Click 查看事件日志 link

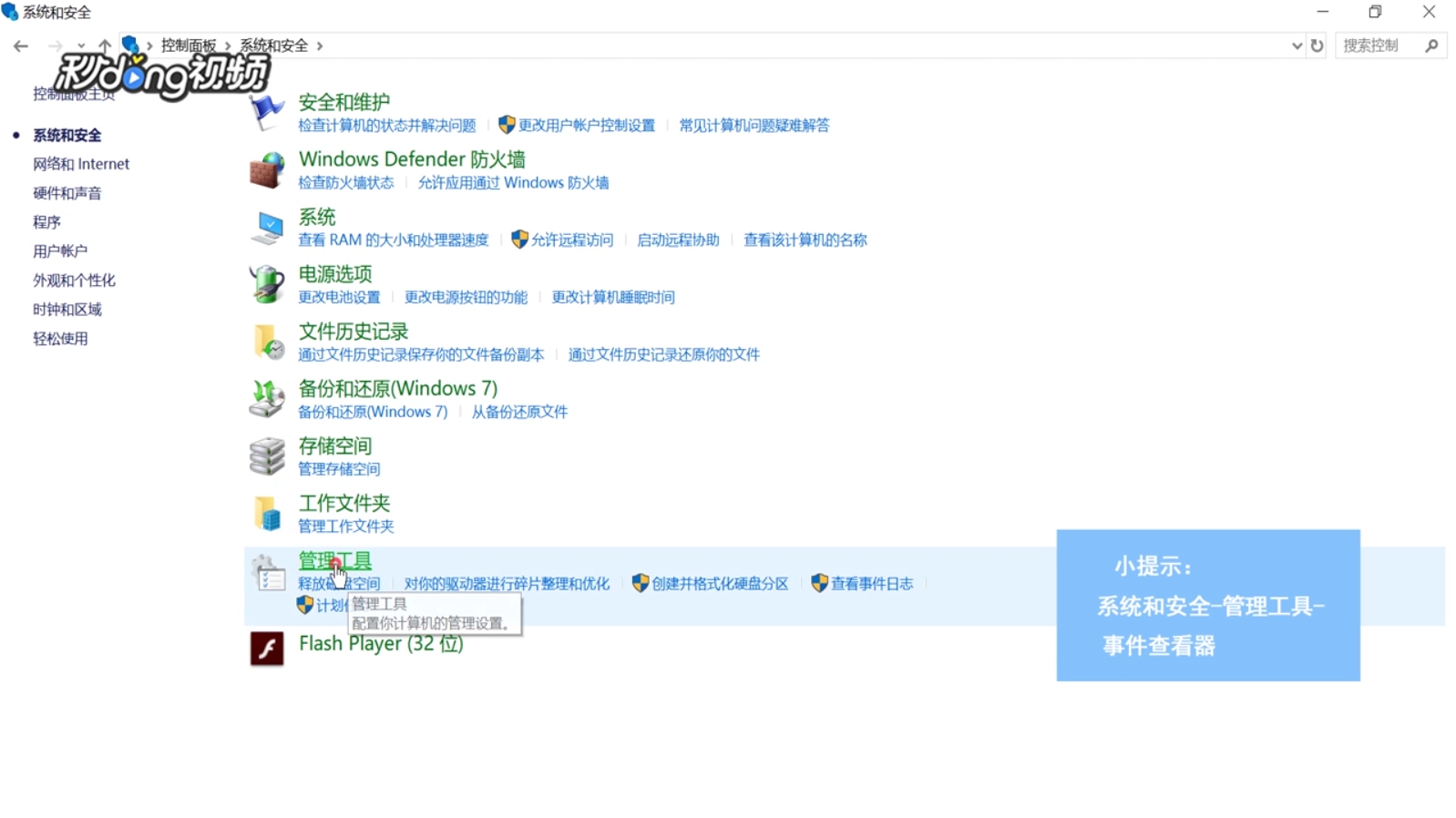pos(872,584)
